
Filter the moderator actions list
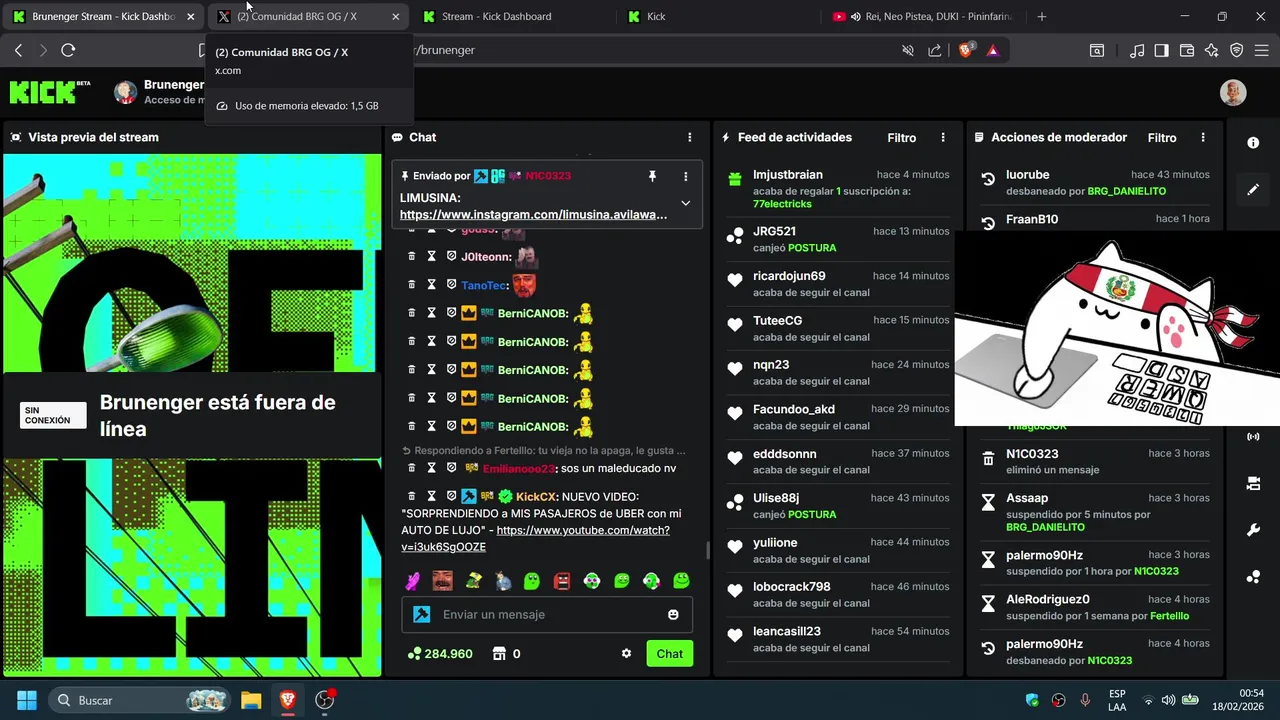coord(1162,137)
